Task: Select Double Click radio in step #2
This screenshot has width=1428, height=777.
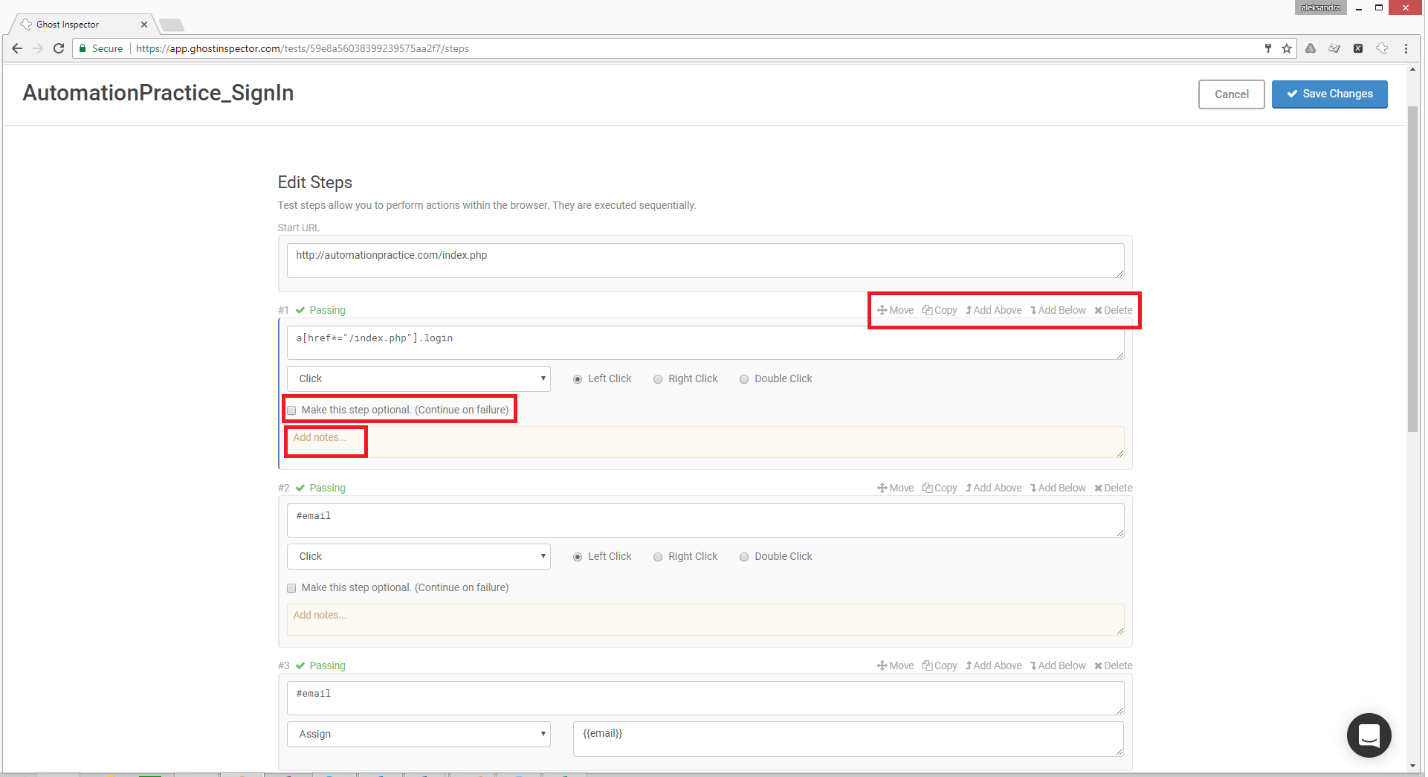Action: point(744,557)
